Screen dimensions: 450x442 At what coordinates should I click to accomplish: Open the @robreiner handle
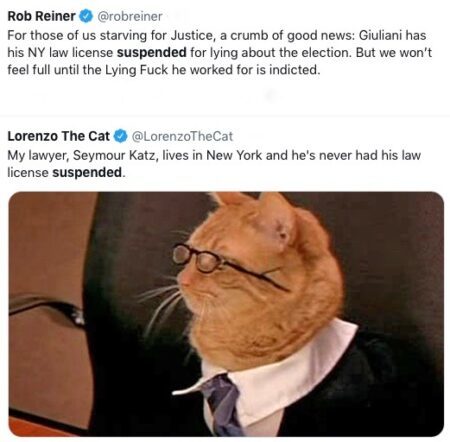click(x=130, y=16)
